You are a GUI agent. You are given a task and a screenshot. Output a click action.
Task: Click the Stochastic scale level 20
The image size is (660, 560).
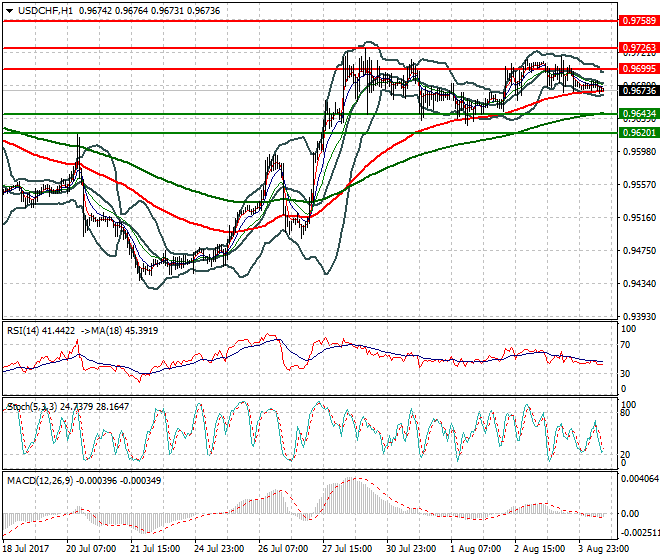[625, 455]
